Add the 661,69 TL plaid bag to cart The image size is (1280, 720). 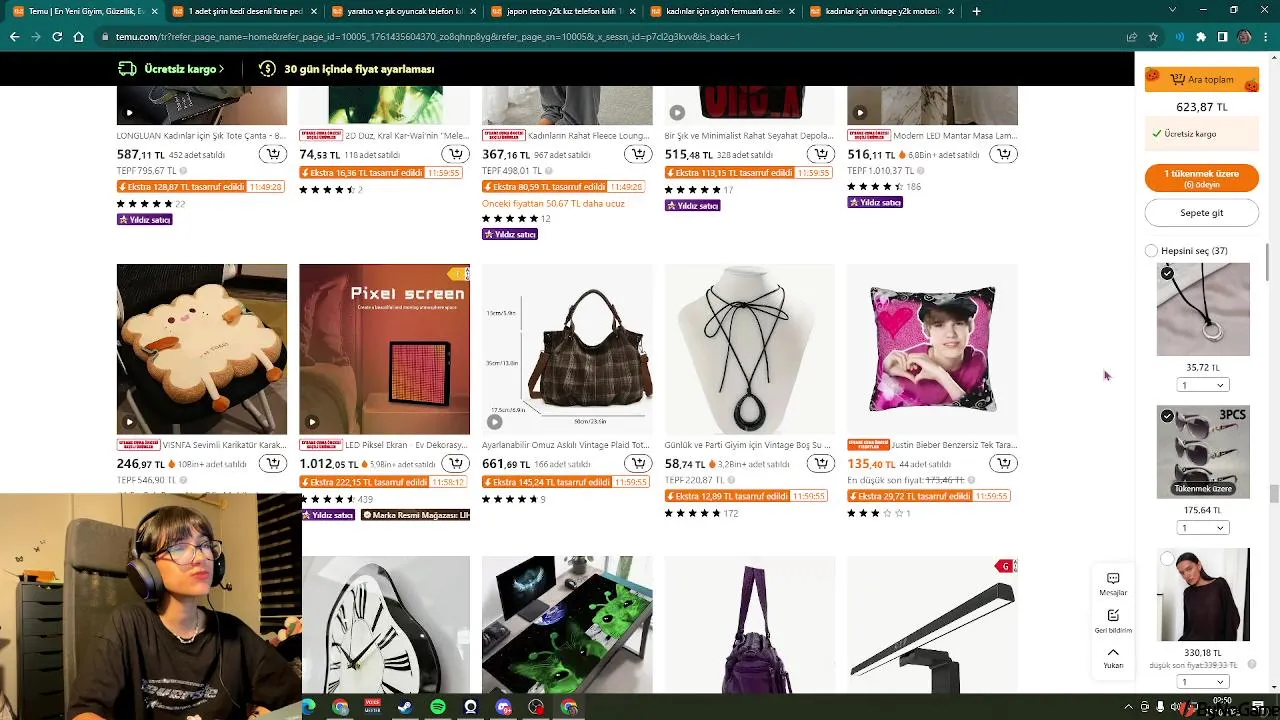click(637, 463)
